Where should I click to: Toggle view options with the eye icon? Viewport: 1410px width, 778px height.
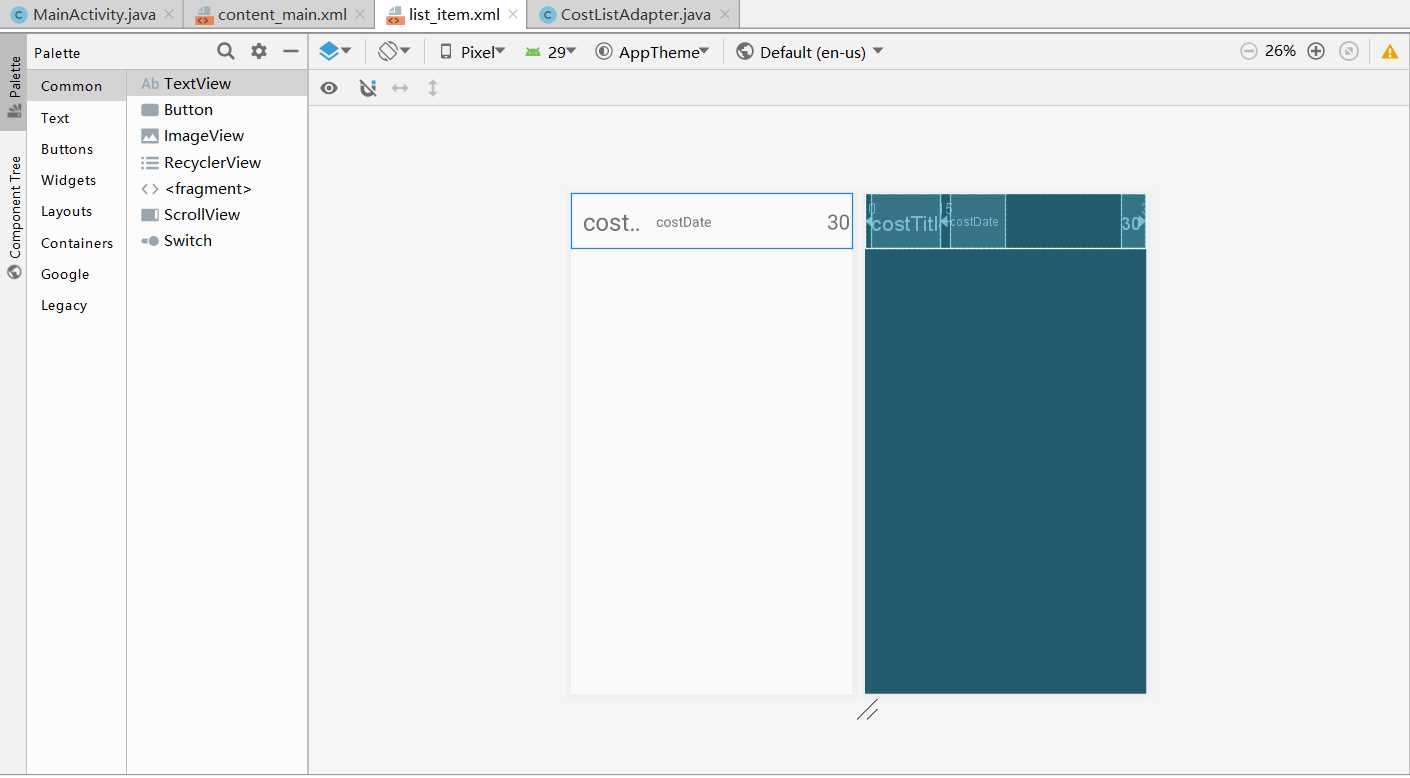pos(329,88)
